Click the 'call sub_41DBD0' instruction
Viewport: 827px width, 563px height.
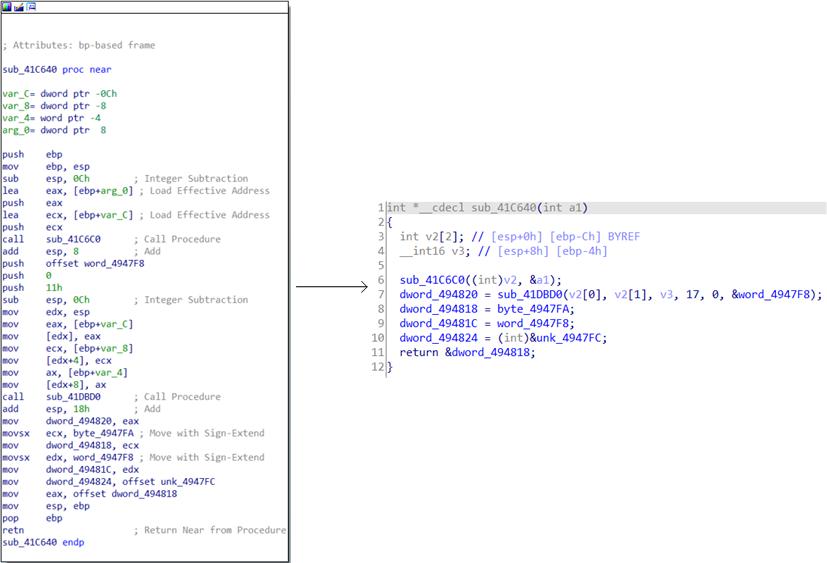coord(51,397)
